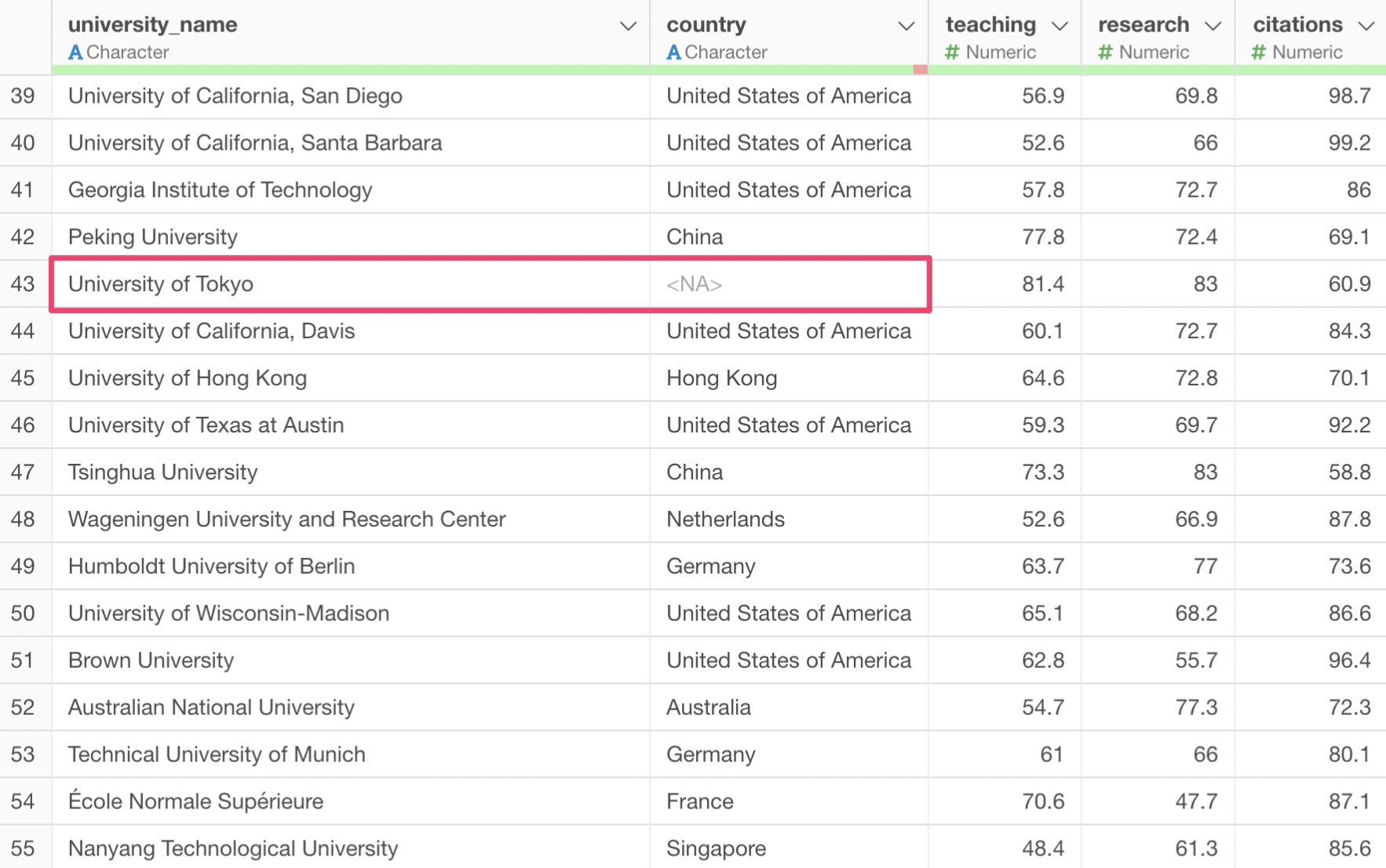Select research value 72.8 for University of Hong Kong
Viewport: 1386px width, 868px height.
click(1158, 378)
